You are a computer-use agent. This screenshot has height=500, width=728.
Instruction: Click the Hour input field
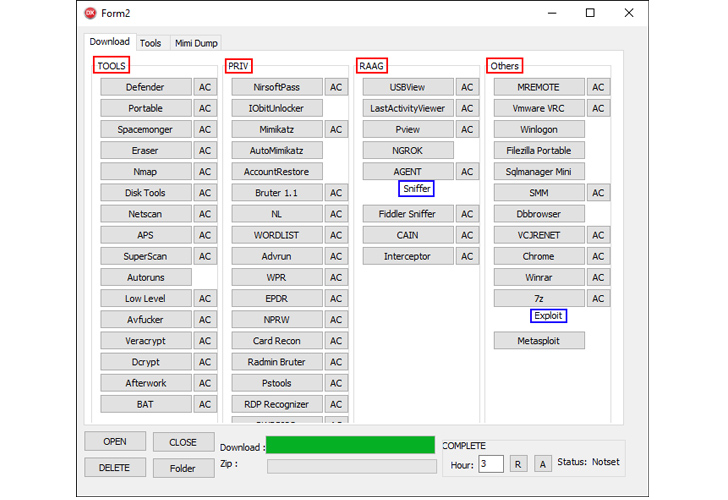pyautogui.click(x=490, y=464)
